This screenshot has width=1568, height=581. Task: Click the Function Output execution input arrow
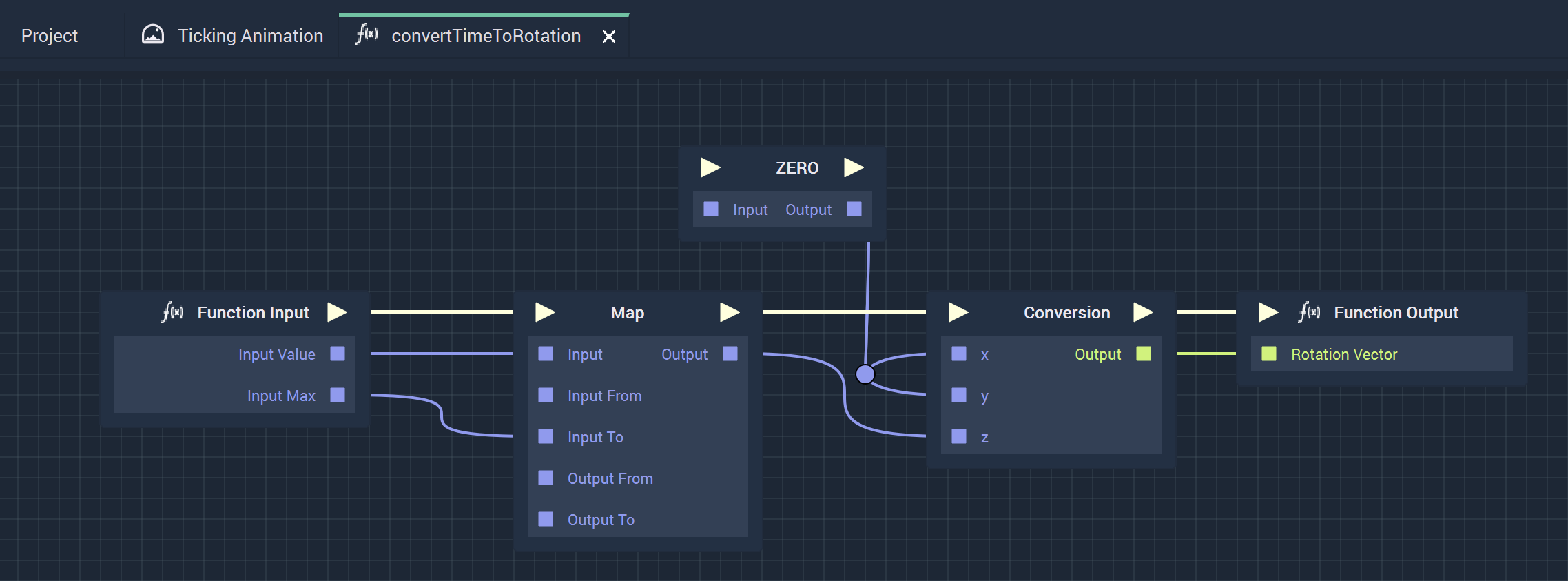point(1268,312)
